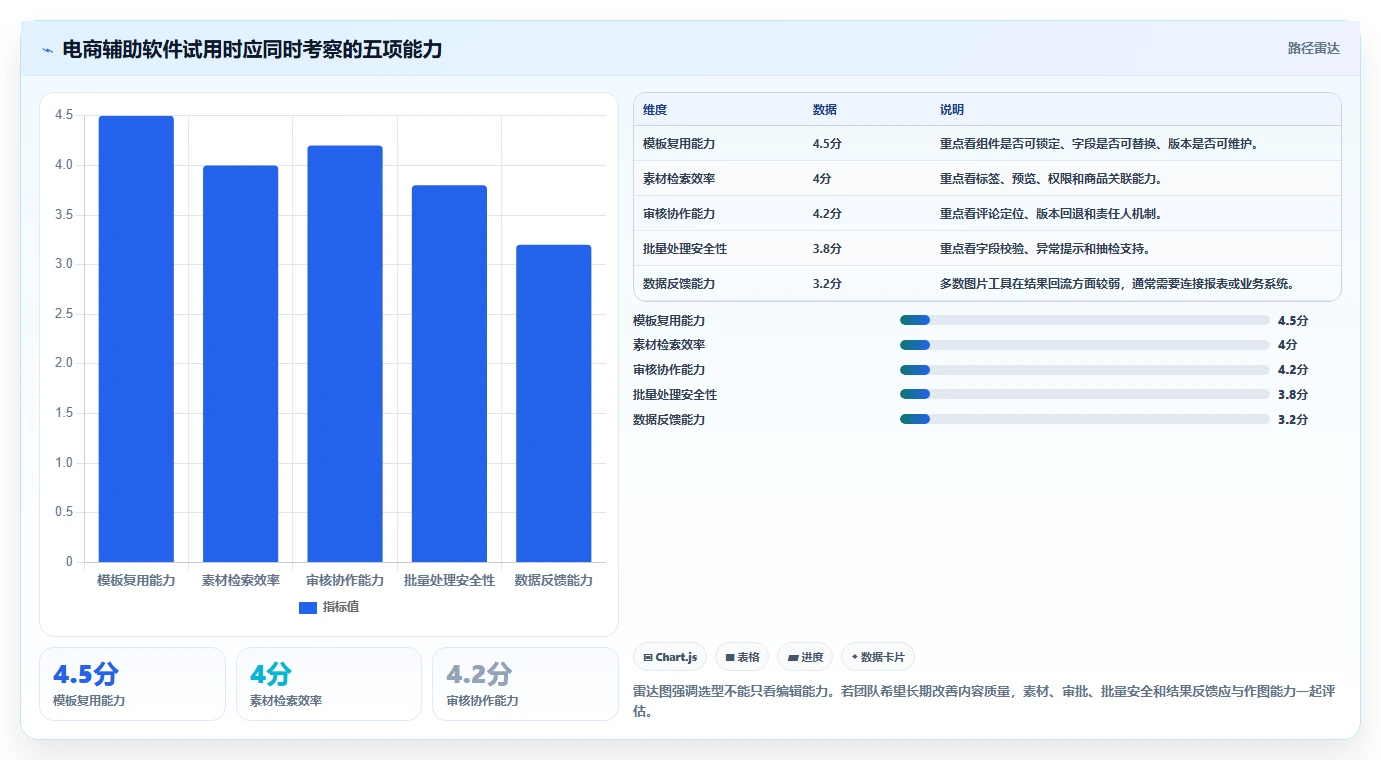Click the 模板复用能力 label below the chart axis
1381x760 pixels.
(136, 580)
